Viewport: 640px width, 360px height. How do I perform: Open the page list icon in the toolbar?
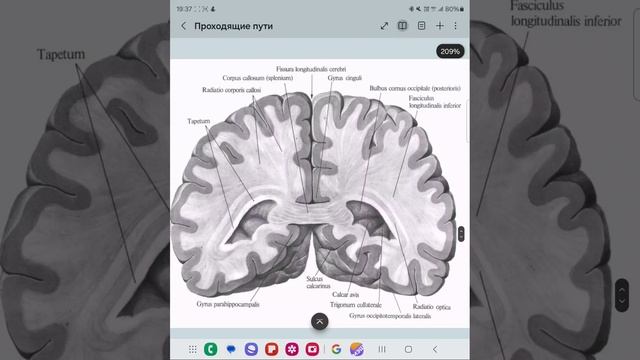coord(421,26)
